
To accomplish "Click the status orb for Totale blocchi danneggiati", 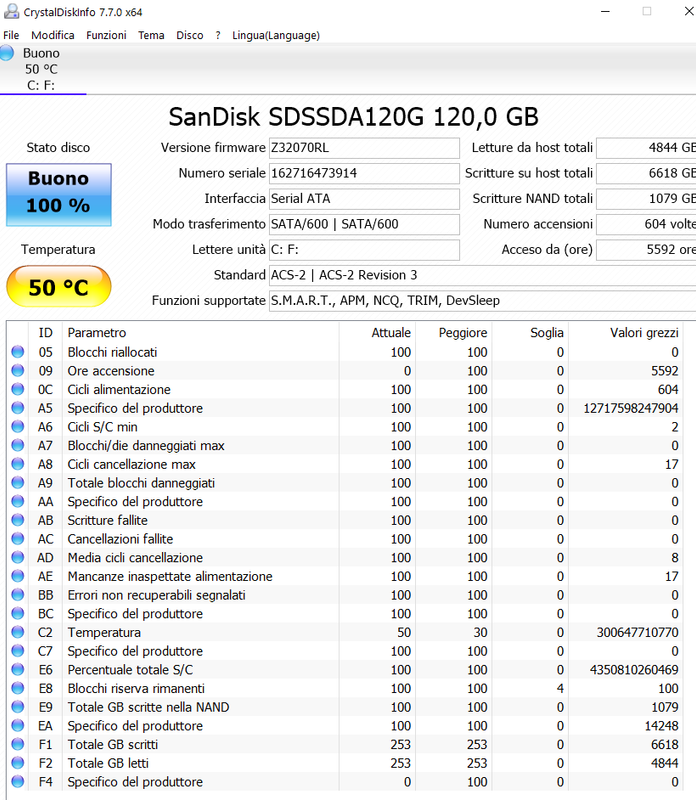I will [x=18, y=482].
